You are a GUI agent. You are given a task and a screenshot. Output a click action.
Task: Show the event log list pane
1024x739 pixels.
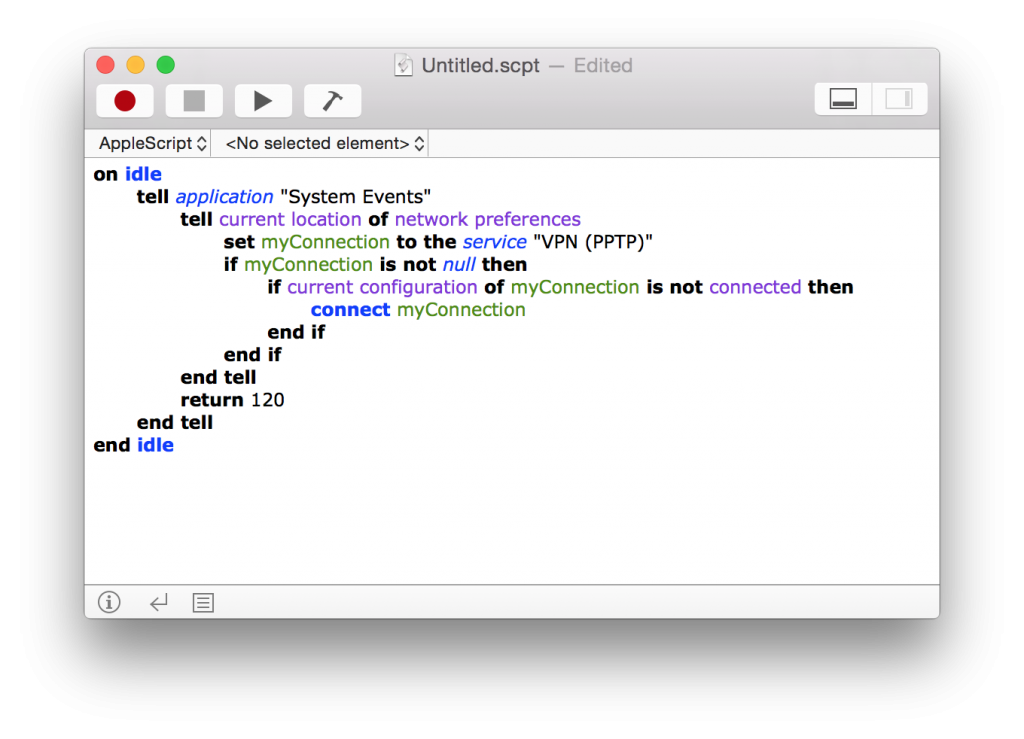[203, 603]
